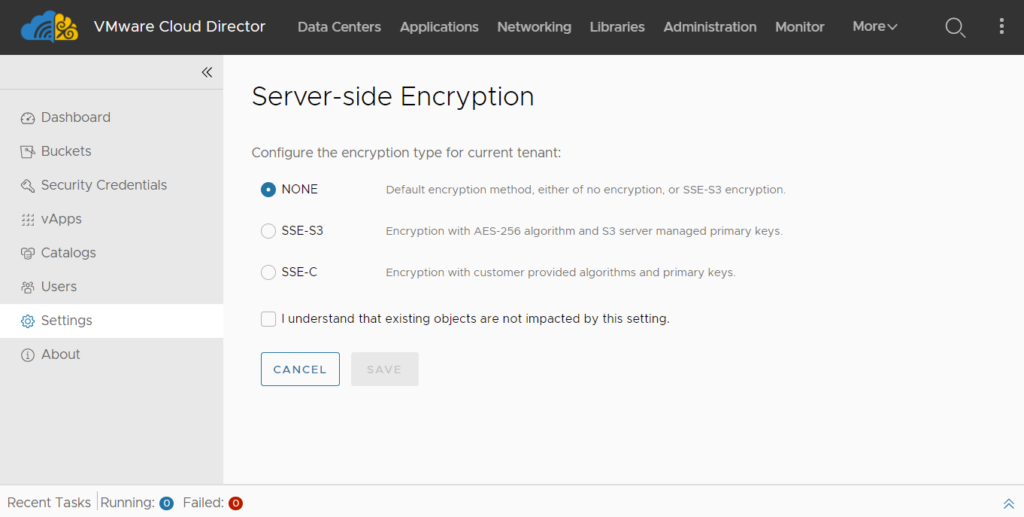The width and height of the screenshot is (1024, 517).
Task: Expand the Recent Tasks panel
Action: click(x=1008, y=503)
